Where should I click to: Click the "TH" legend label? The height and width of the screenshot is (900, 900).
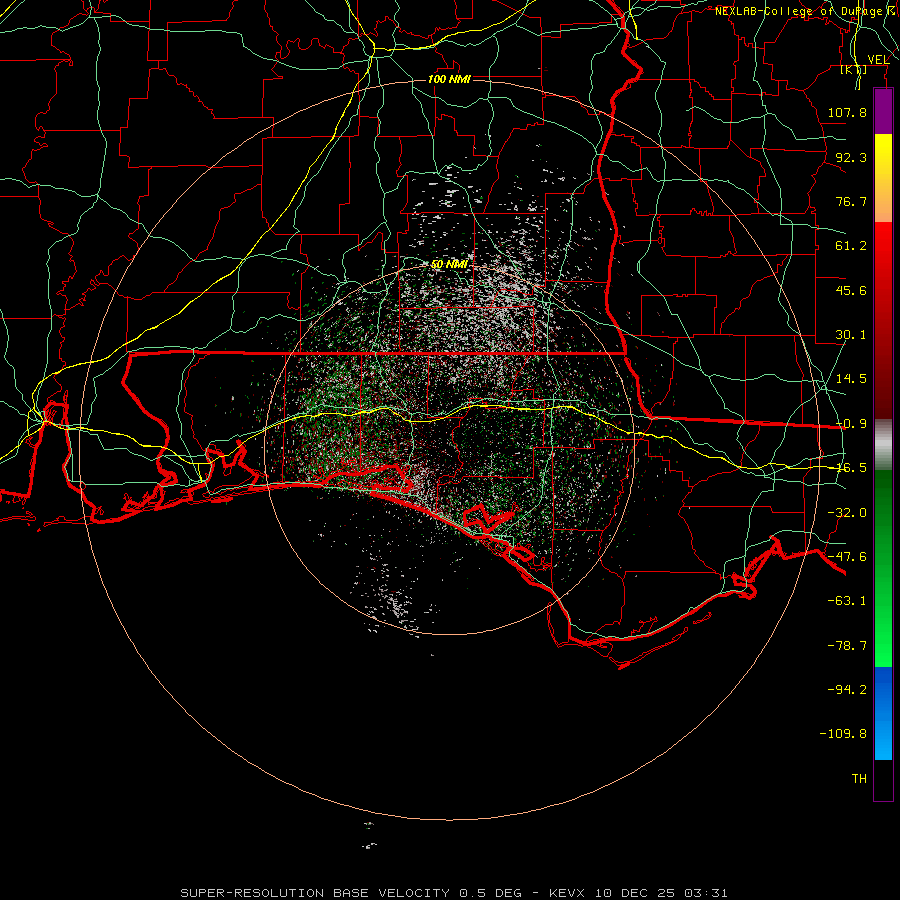coord(859,779)
